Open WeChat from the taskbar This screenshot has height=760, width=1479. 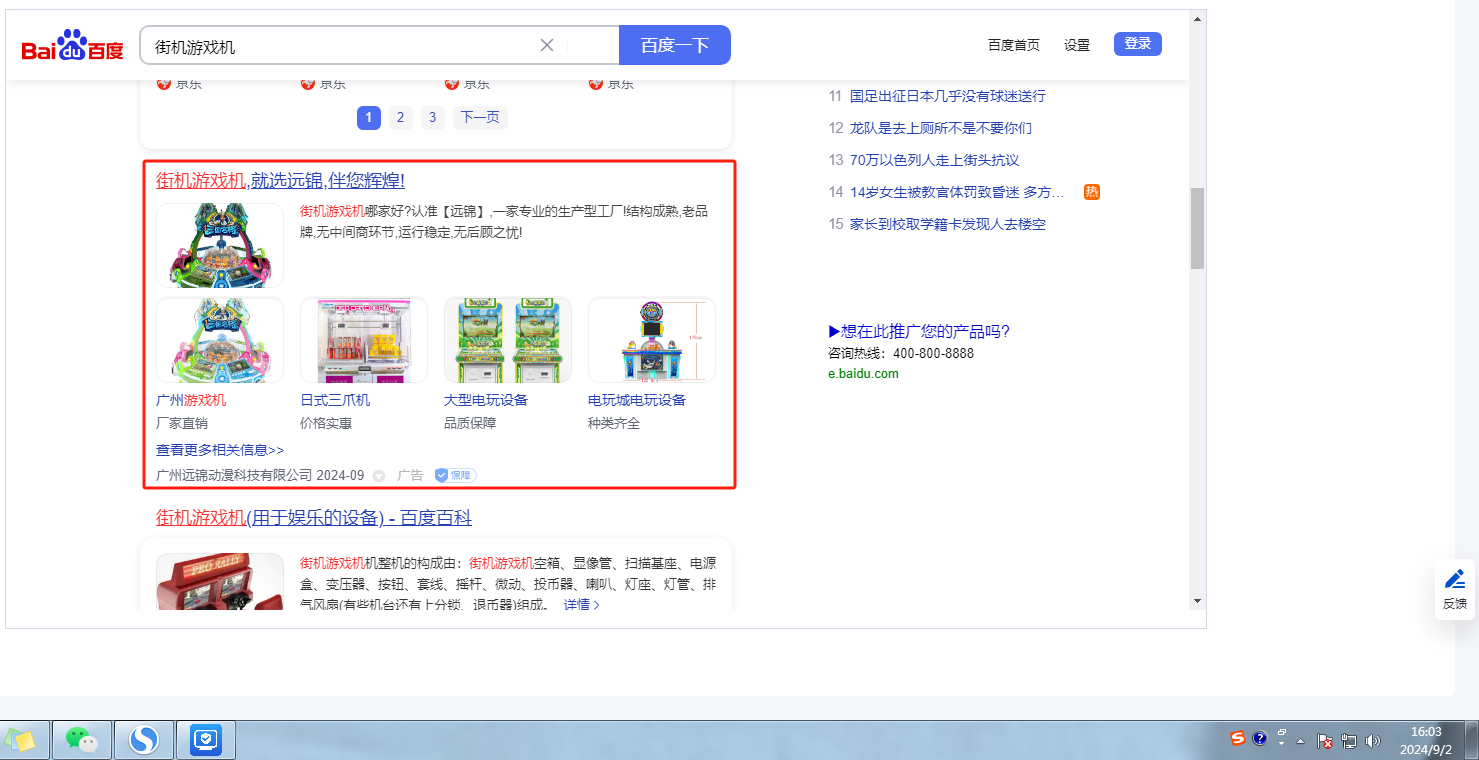82,740
